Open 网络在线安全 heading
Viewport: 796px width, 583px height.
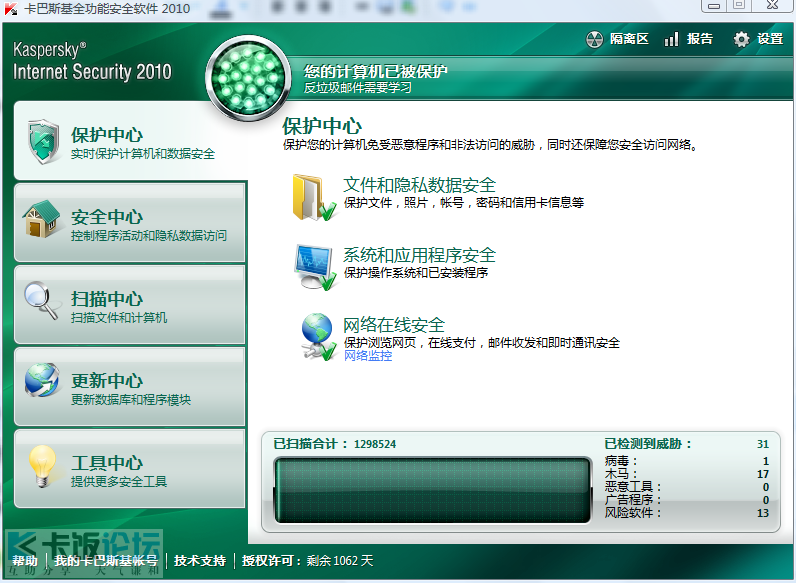[394, 325]
